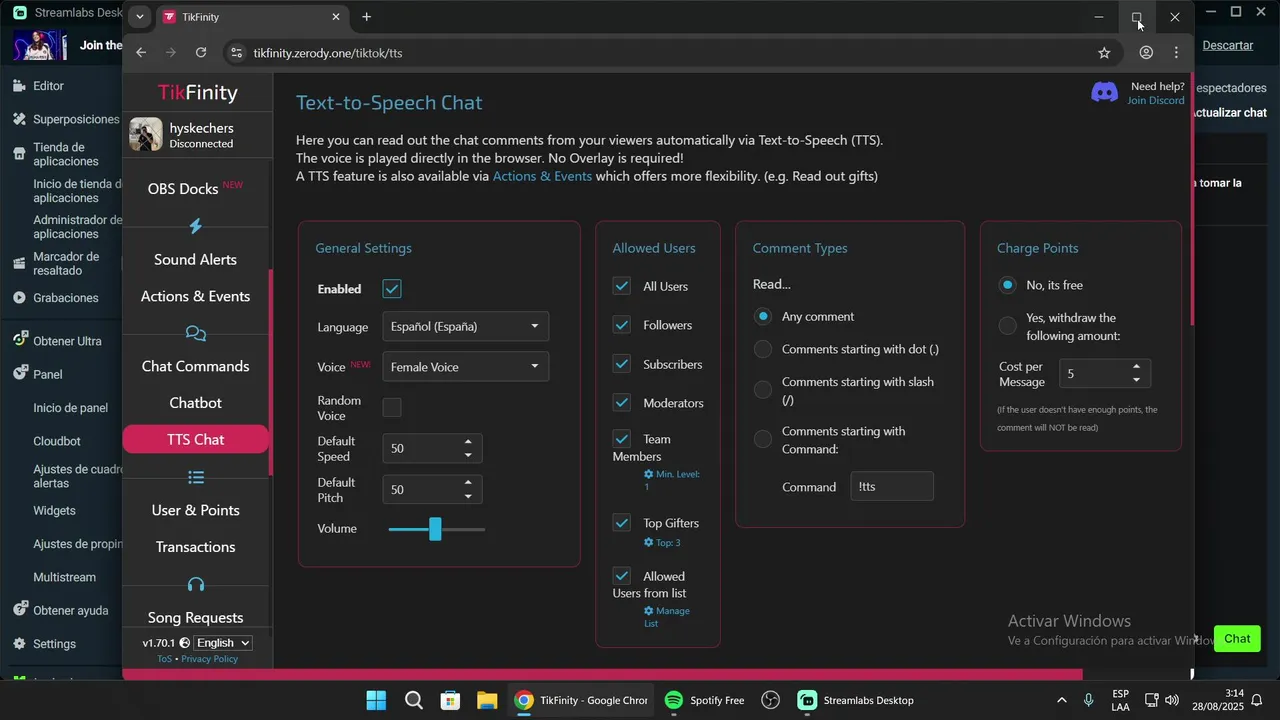Select Comments starting with Command

click(763, 439)
